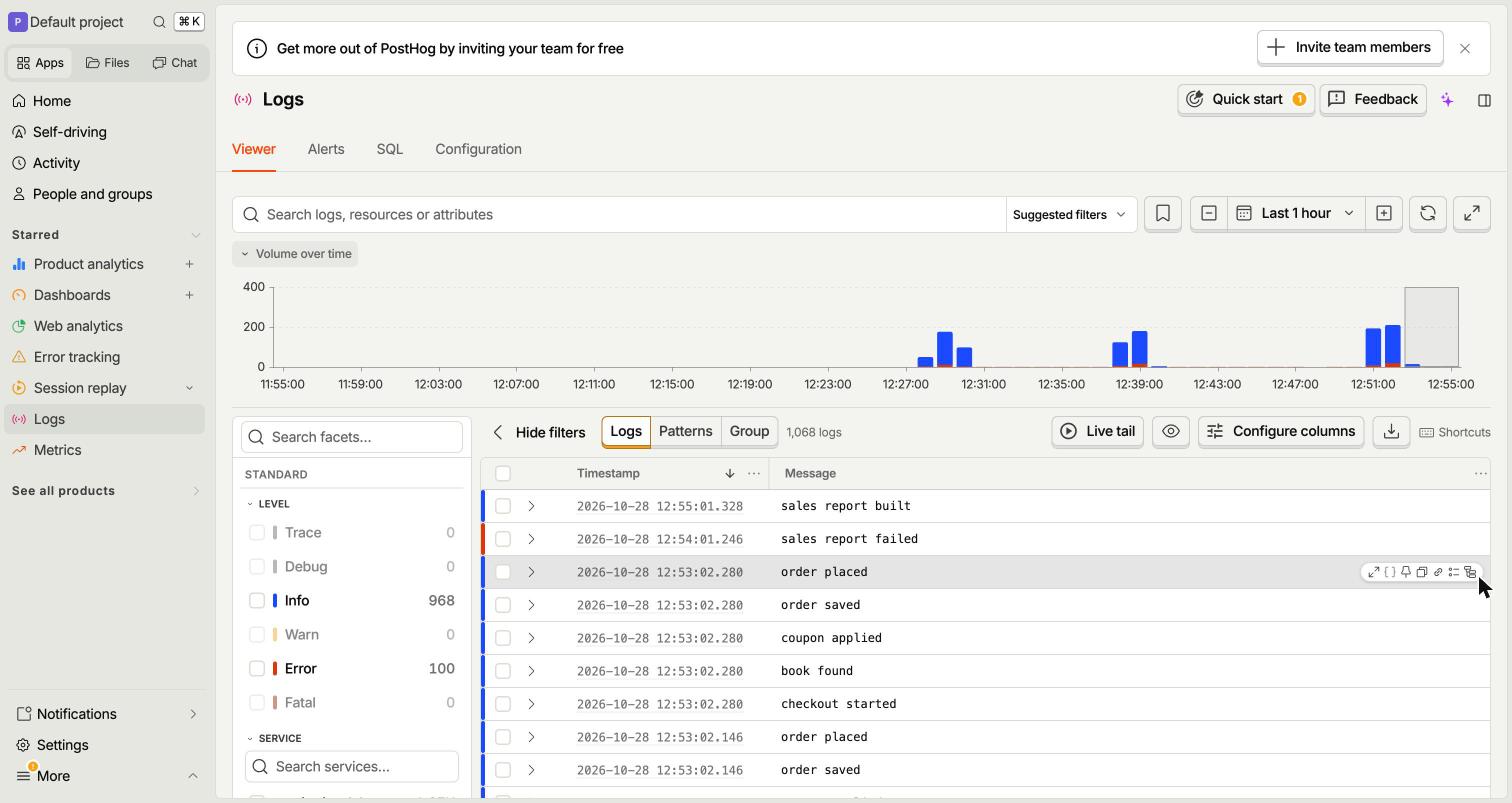This screenshot has height=803, width=1512.
Task: Select the coupon applied log checkbox
Action: [503, 638]
